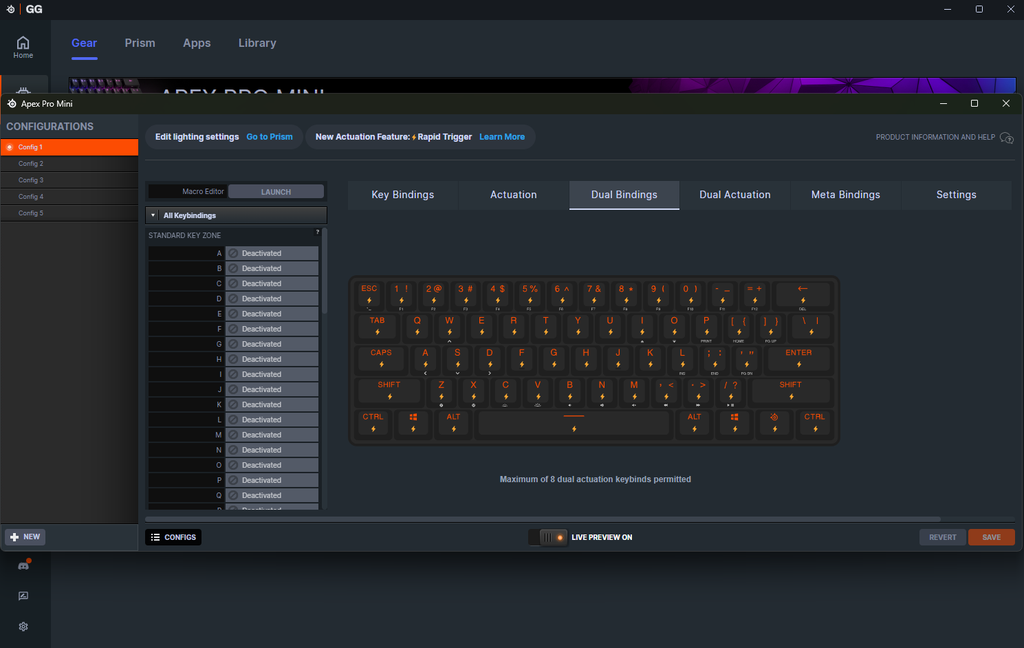Click the REVERT button
The image size is (1024, 648).
click(x=942, y=538)
